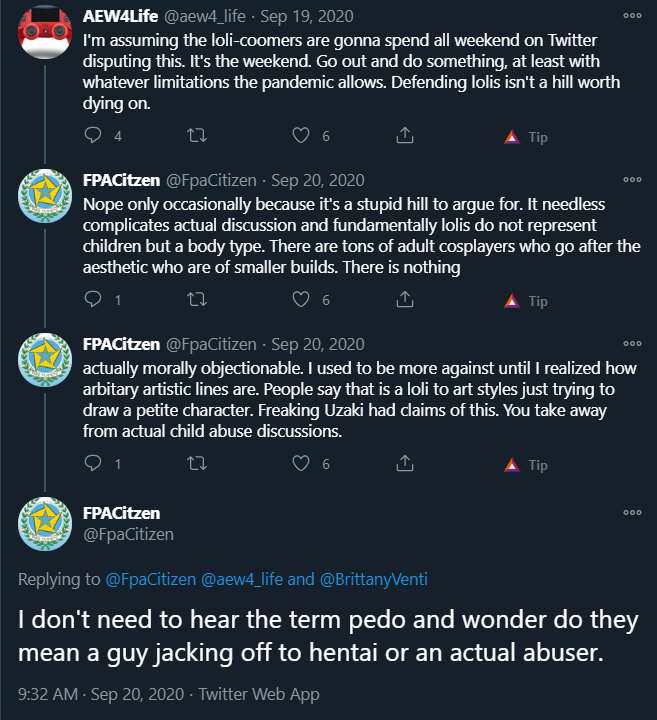Like the 'actually morally objectionable' tweet
Image resolution: width=657 pixels, height=720 pixels.
click(301, 463)
